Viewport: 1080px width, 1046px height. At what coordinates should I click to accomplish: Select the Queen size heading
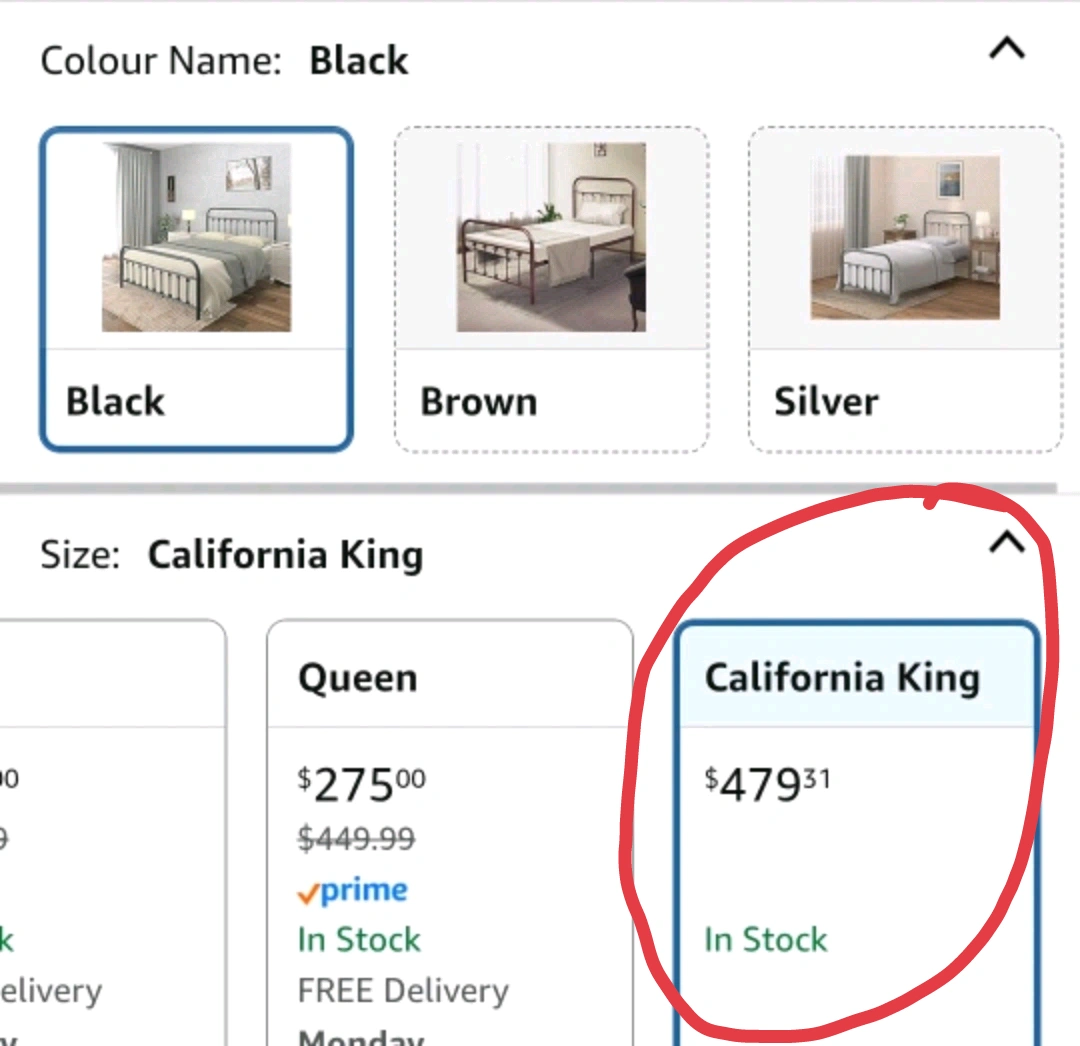357,678
